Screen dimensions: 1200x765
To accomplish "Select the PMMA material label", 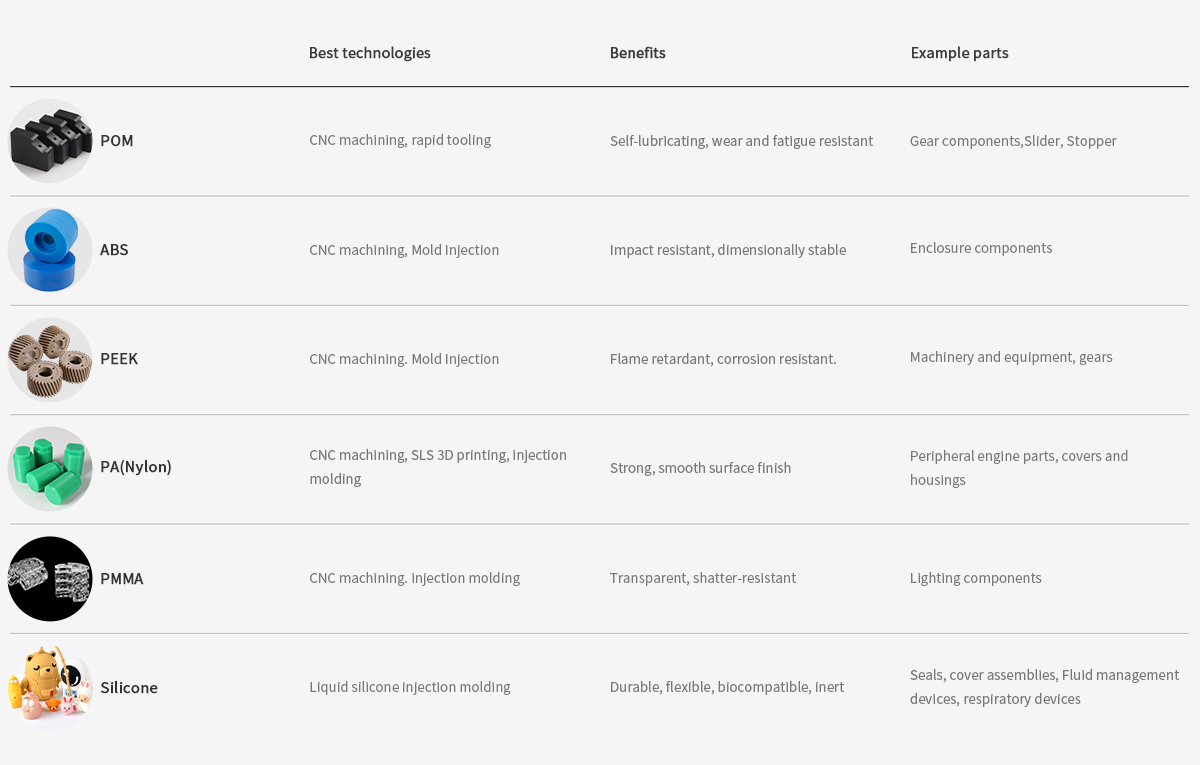I will point(122,578).
